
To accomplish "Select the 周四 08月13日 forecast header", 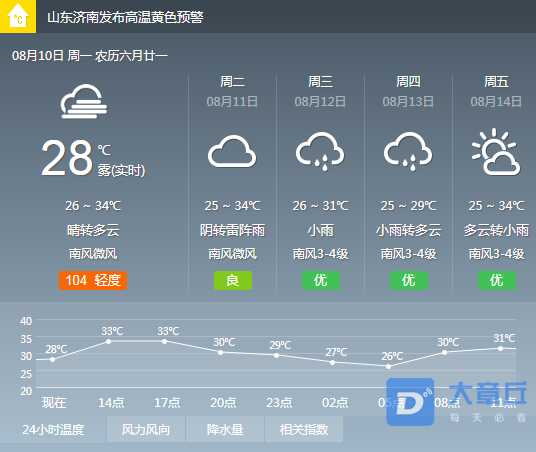I will pyautogui.click(x=408, y=91).
